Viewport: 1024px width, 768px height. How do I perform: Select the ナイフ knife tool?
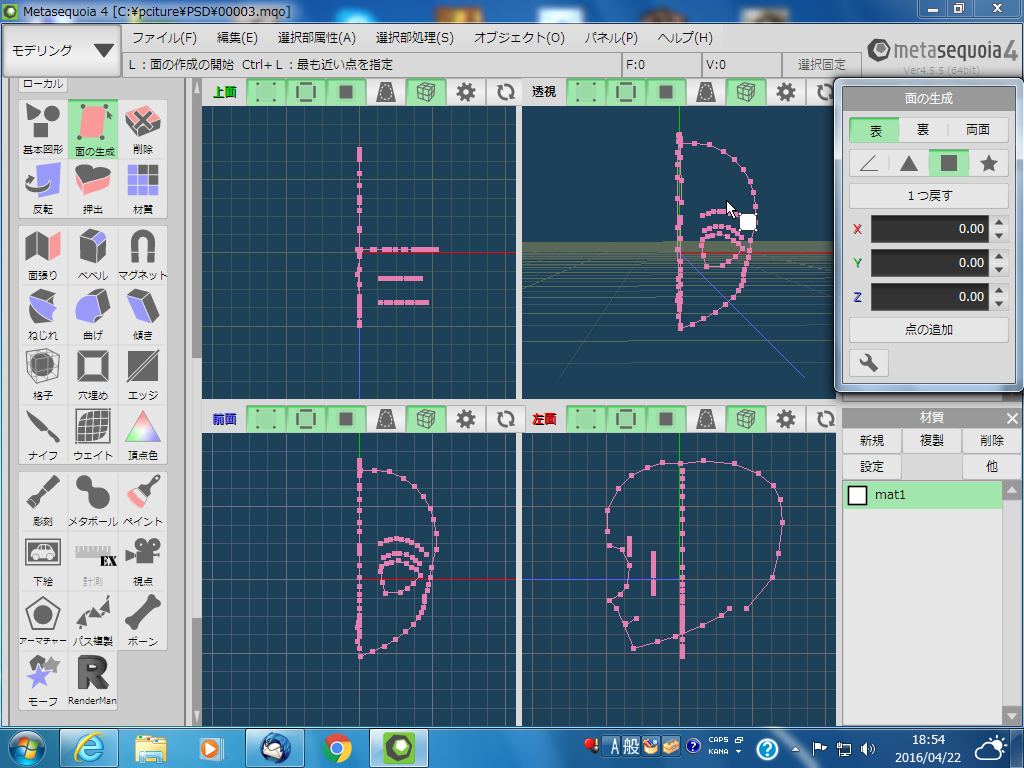pos(43,435)
